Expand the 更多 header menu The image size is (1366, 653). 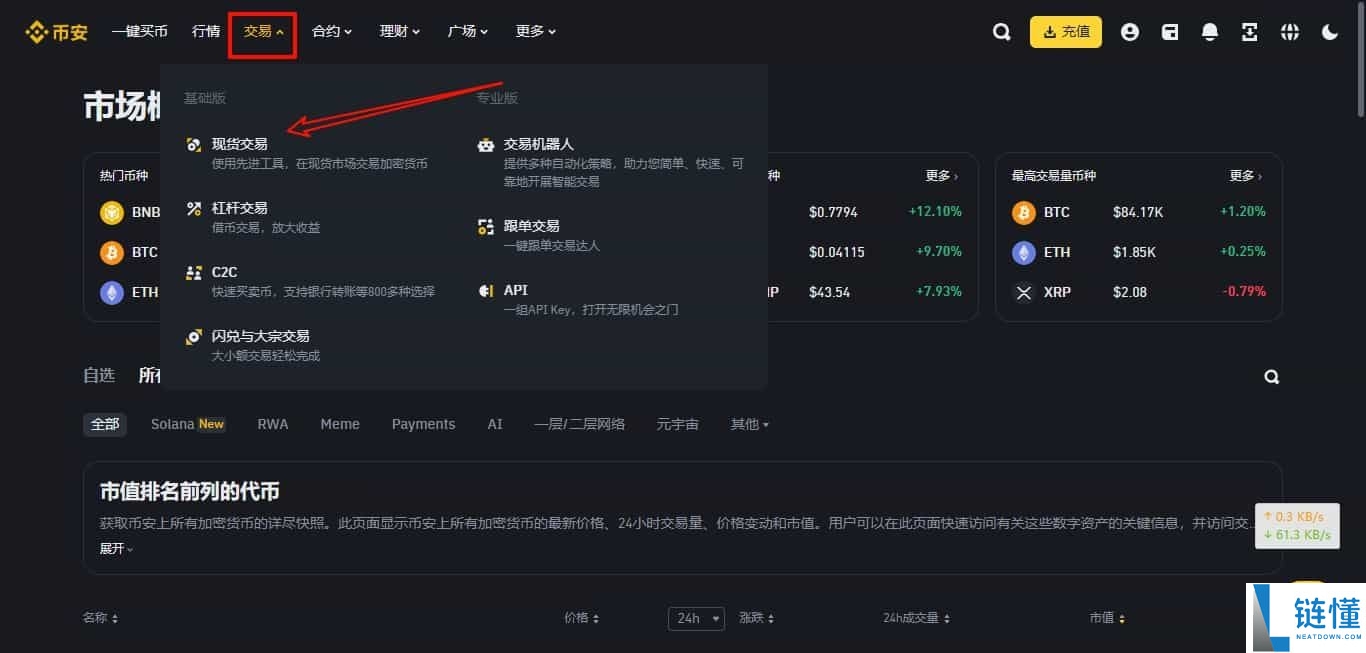[x=536, y=32]
